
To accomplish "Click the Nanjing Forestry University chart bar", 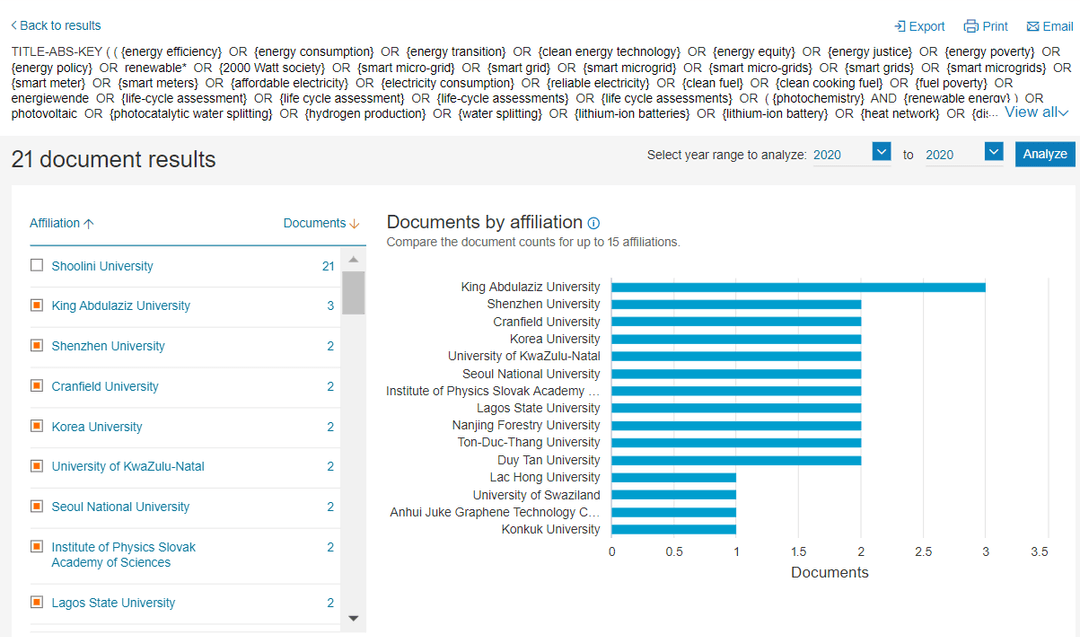I will pos(736,426).
